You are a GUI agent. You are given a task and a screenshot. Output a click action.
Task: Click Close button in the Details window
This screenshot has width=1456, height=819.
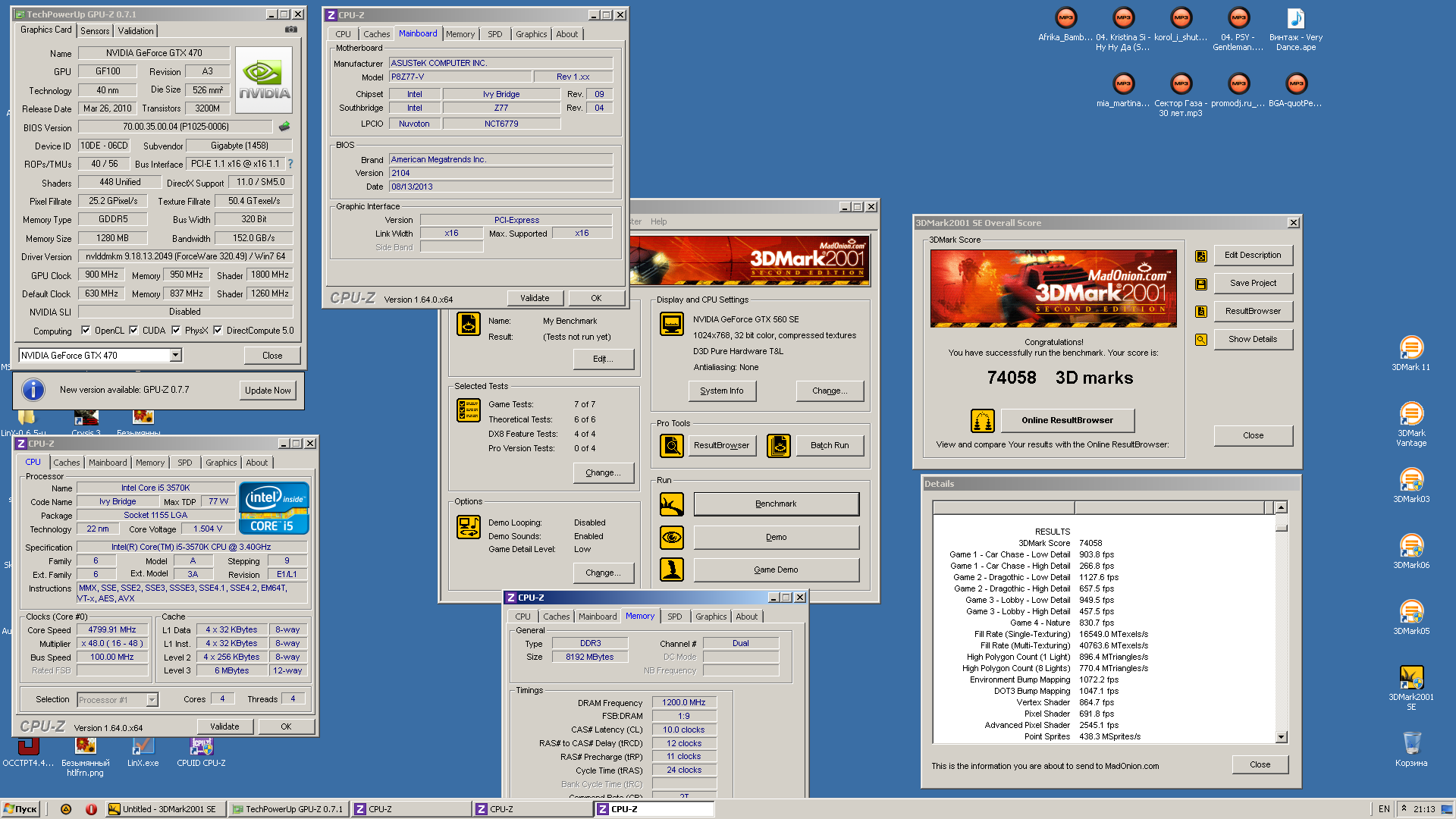pos(1260,764)
